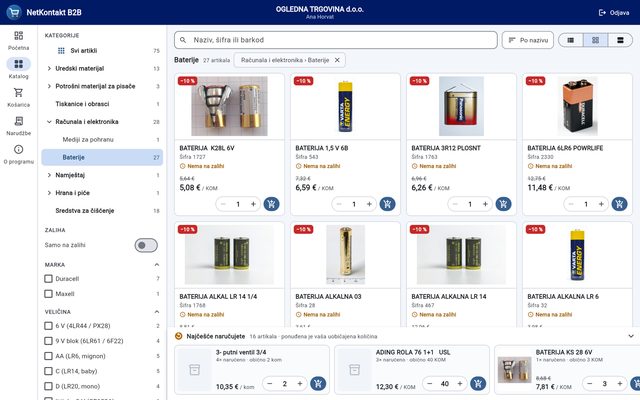Increase quantity for BATERIJA 1,5 V 6B

tap(369, 204)
